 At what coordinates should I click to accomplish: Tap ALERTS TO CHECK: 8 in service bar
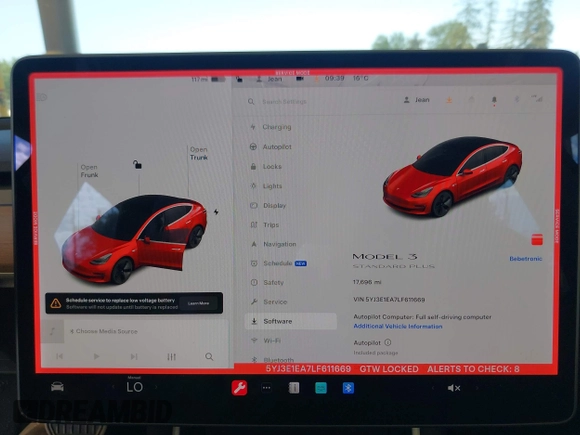point(473,369)
